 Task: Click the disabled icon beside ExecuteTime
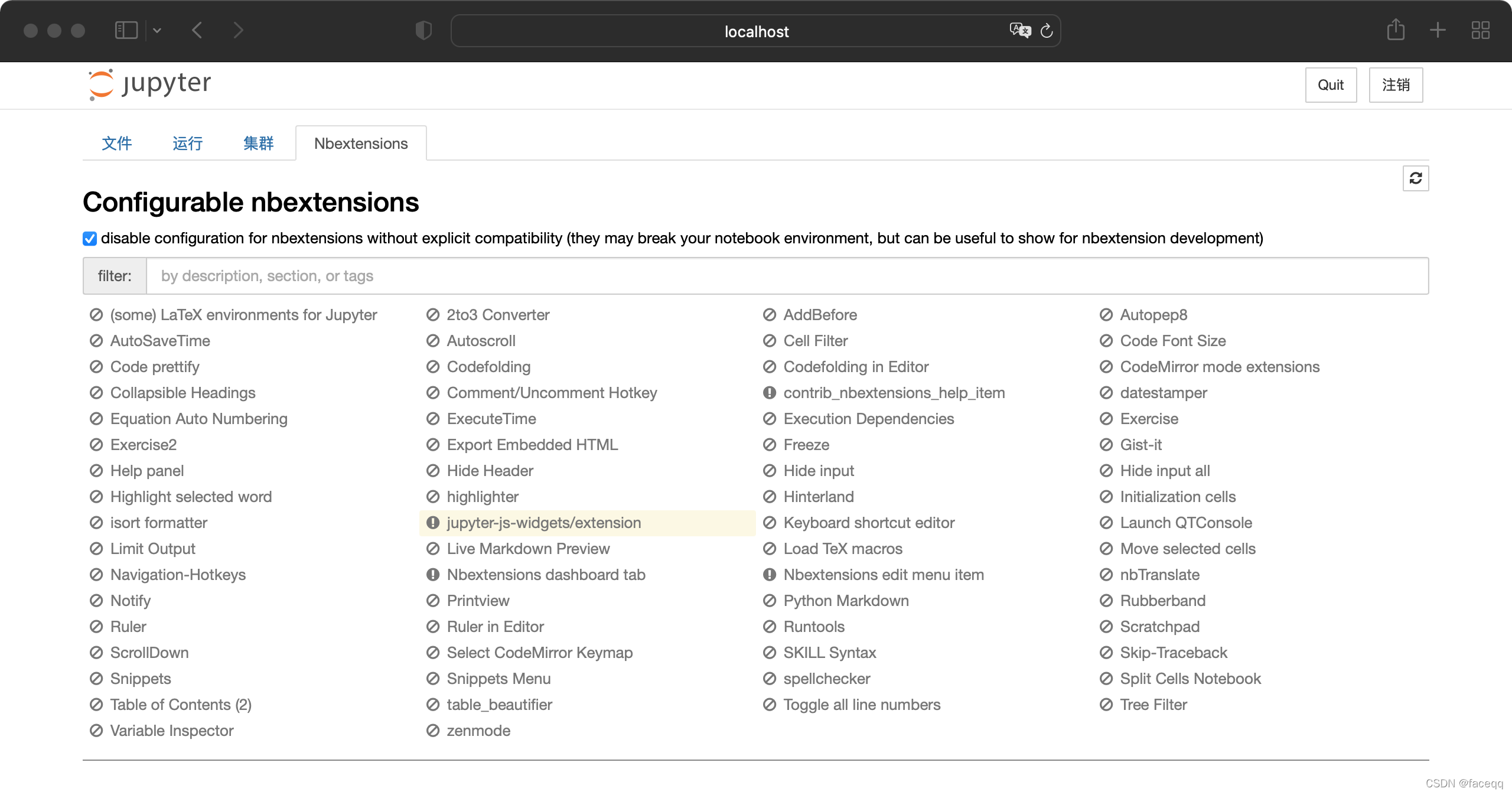coord(433,419)
